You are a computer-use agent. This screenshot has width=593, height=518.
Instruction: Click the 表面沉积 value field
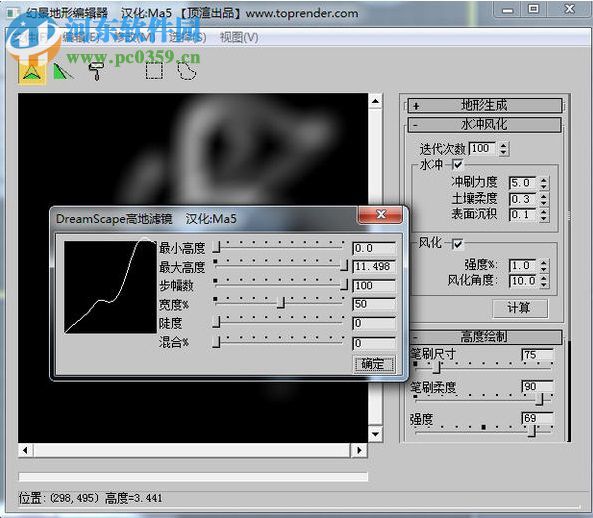pyautogui.click(x=523, y=215)
